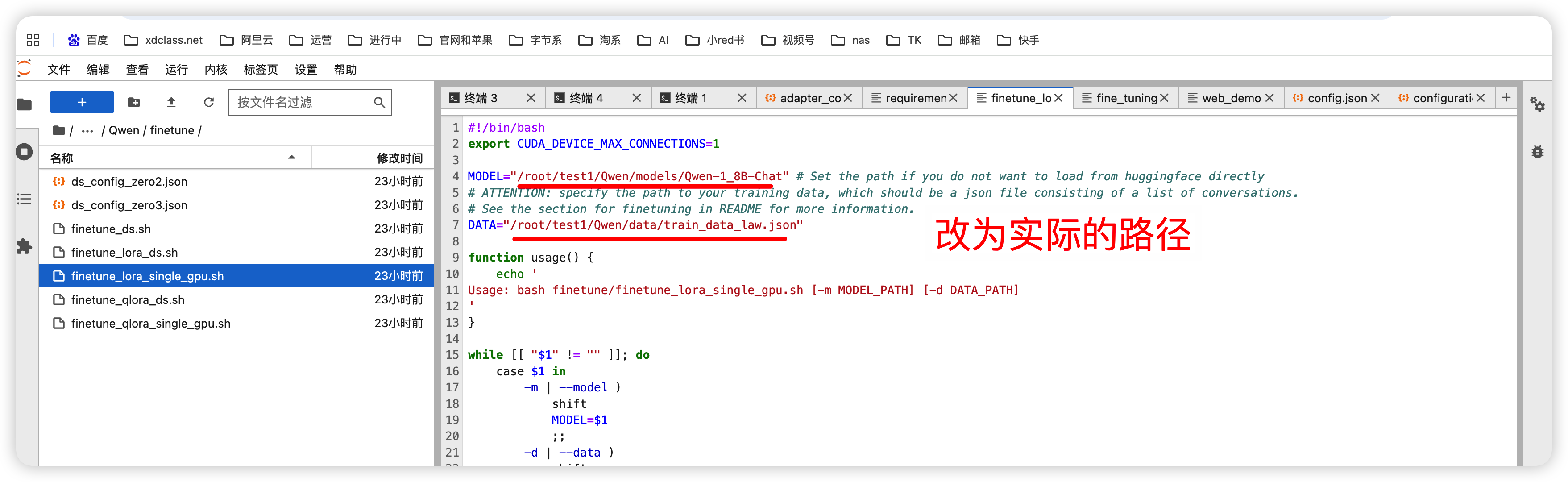
Task: Sort files by 修改时间 column
Action: point(399,158)
